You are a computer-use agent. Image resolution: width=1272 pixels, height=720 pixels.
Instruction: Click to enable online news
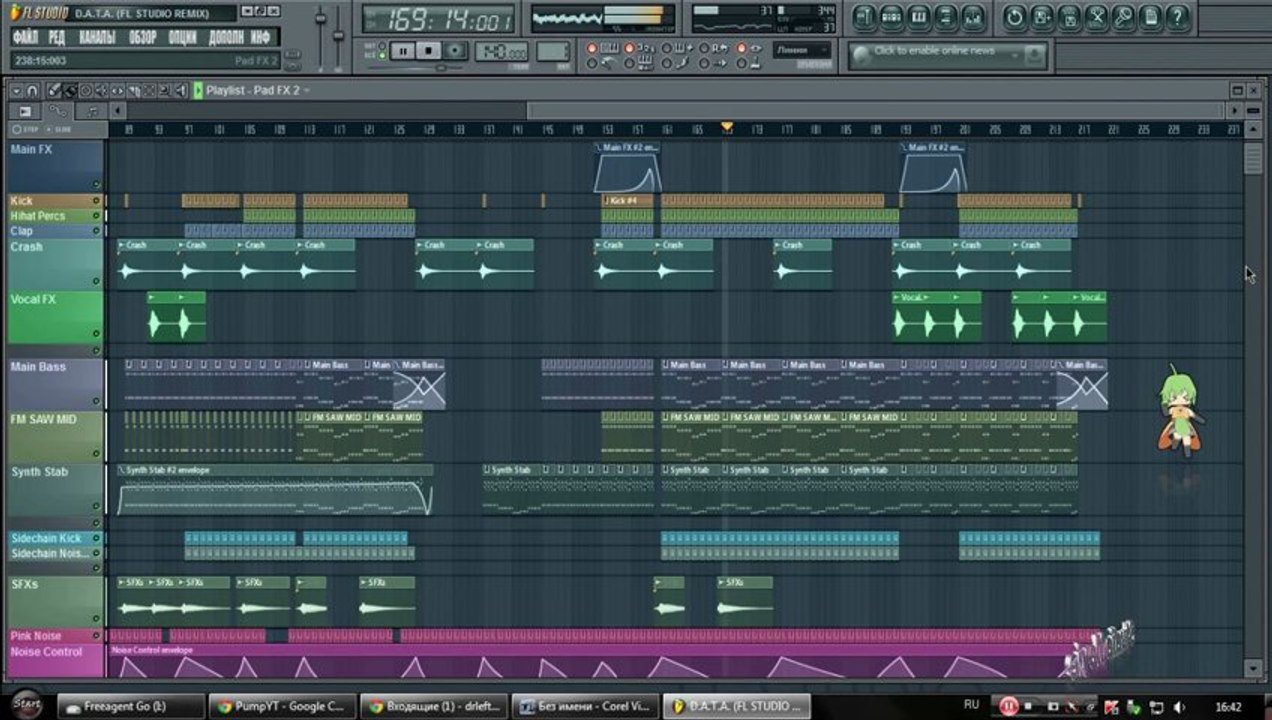(935, 51)
